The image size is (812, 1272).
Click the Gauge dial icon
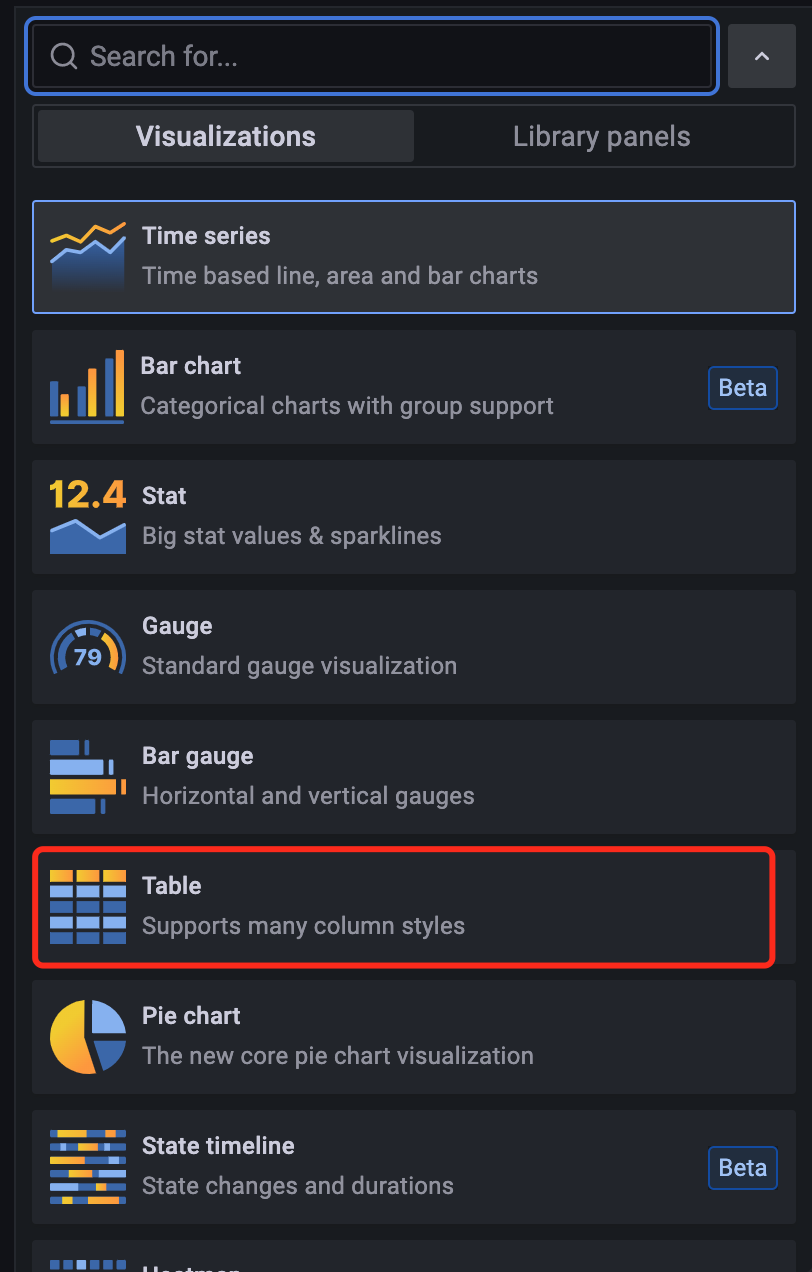click(88, 647)
